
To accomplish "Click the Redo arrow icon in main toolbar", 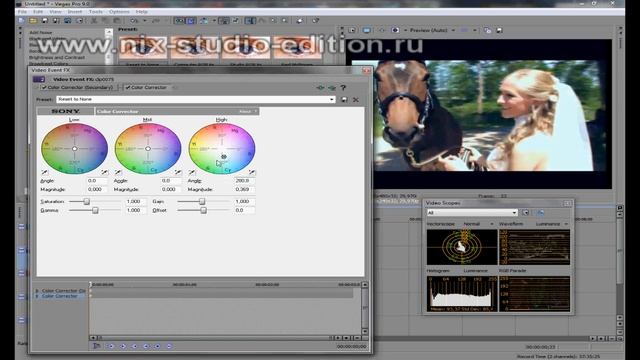I will click(x=156, y=20).
